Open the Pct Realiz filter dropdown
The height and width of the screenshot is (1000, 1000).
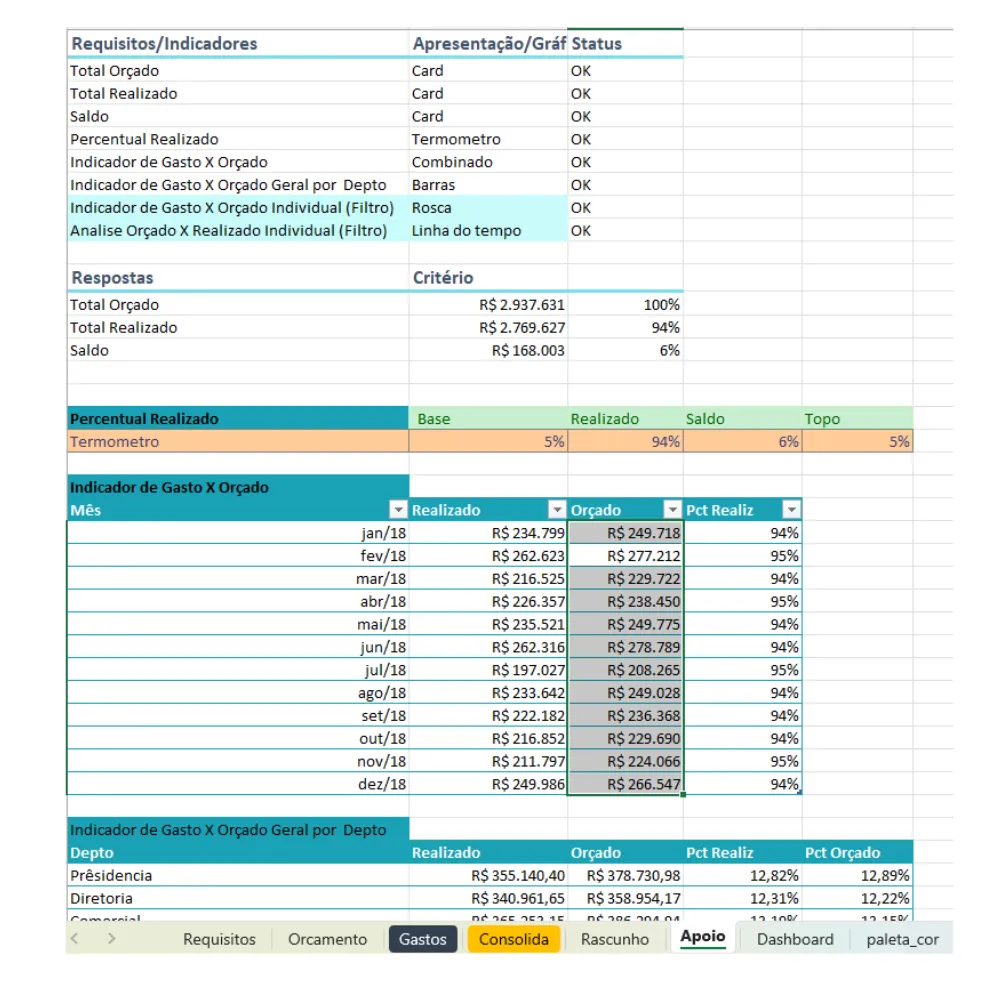[x=791, y=510]
